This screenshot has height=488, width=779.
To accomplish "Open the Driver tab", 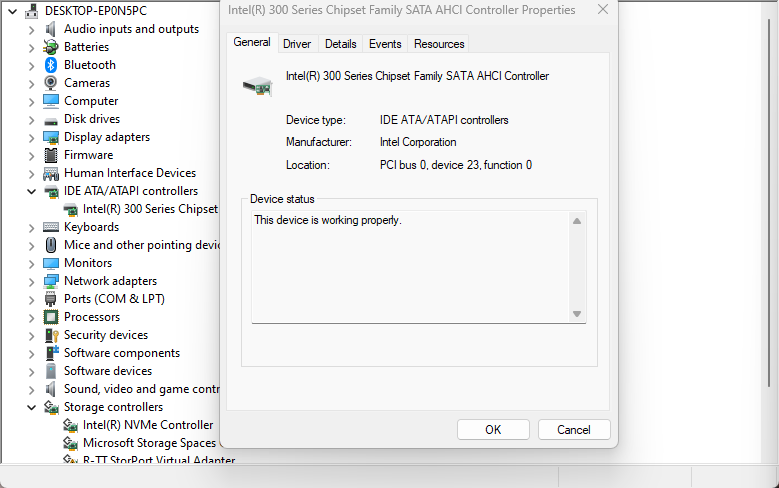I will [297, 44].
